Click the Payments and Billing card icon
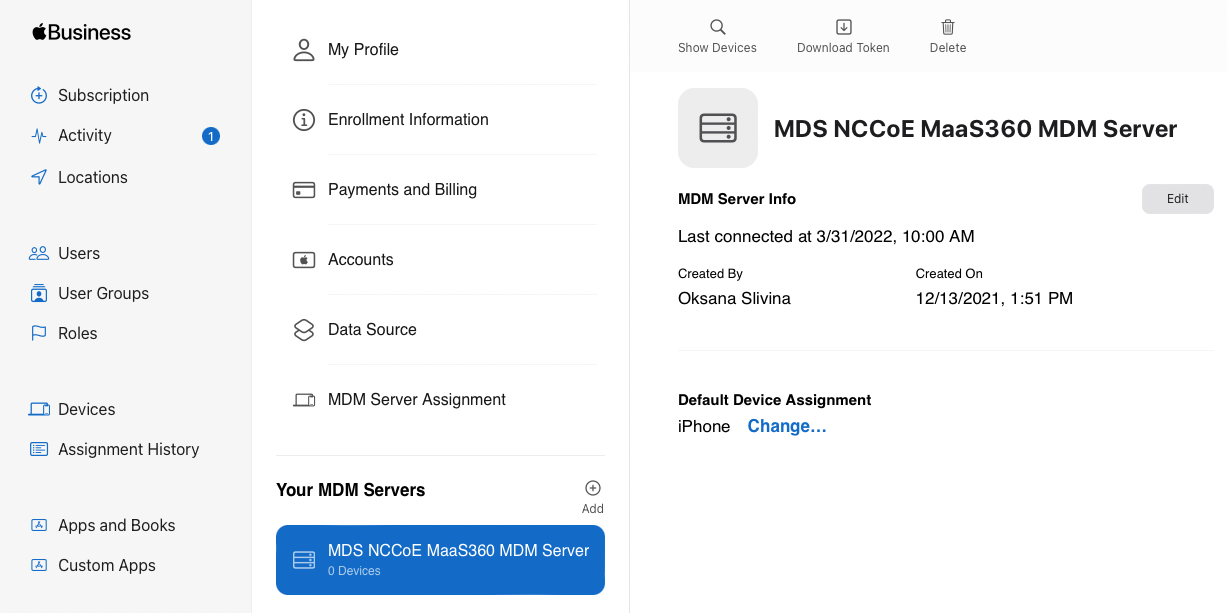Screen dimensions: 1227x613 [x=304, y=190]
